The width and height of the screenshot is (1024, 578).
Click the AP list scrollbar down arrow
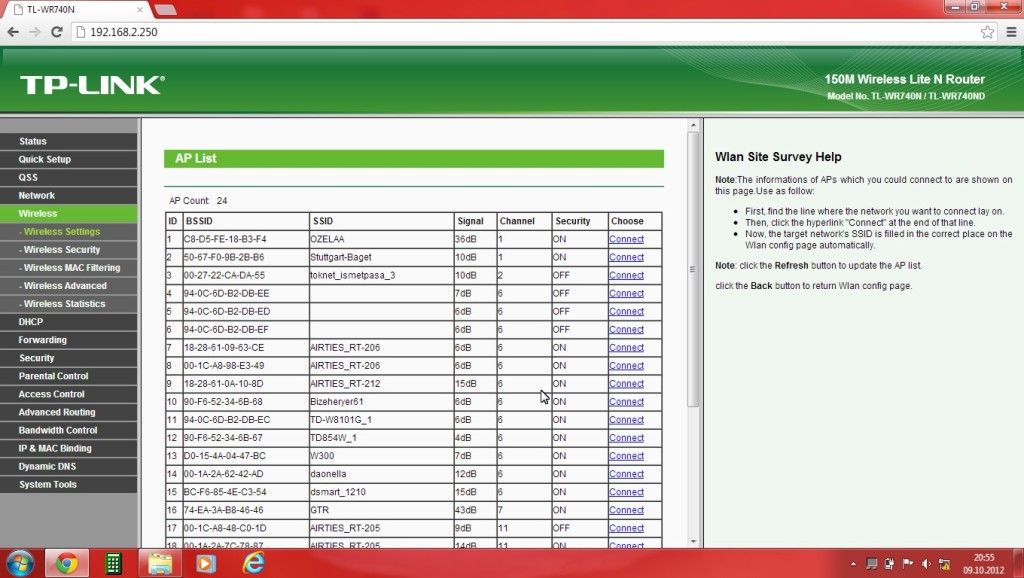(693, 541)
